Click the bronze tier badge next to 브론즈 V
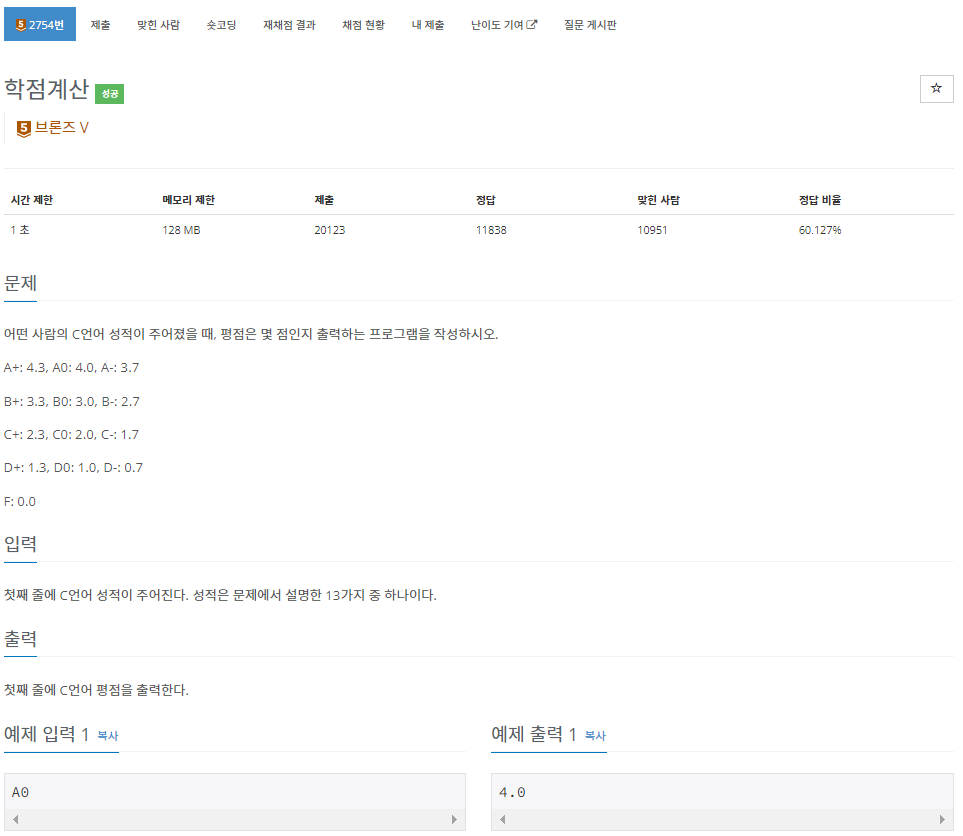This screenshot has width=963, height=836. (x=23, y=128)
